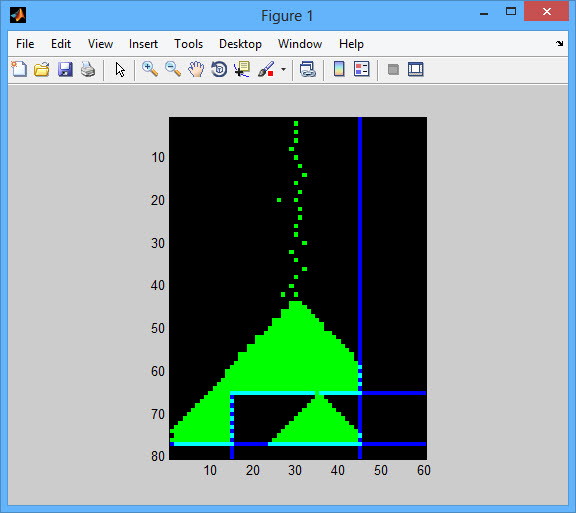
Task: Open the Tools menu
Action: [188, 44]
